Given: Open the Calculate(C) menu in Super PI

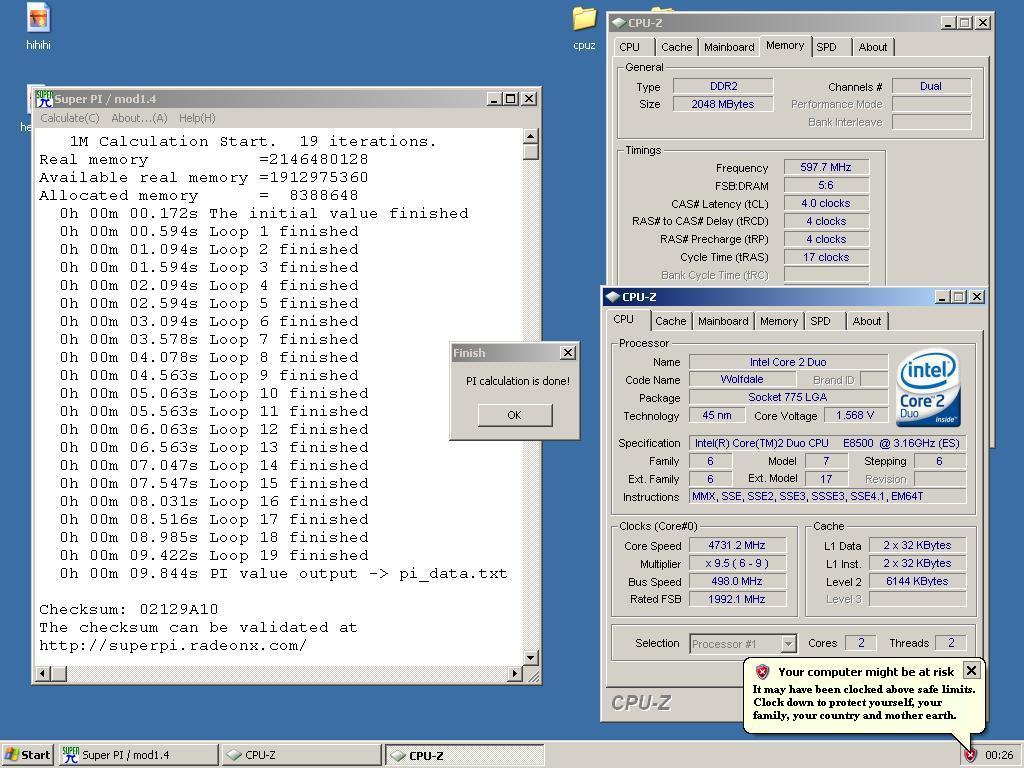Looking at the screenshot, I should click(x=70, y=118).
